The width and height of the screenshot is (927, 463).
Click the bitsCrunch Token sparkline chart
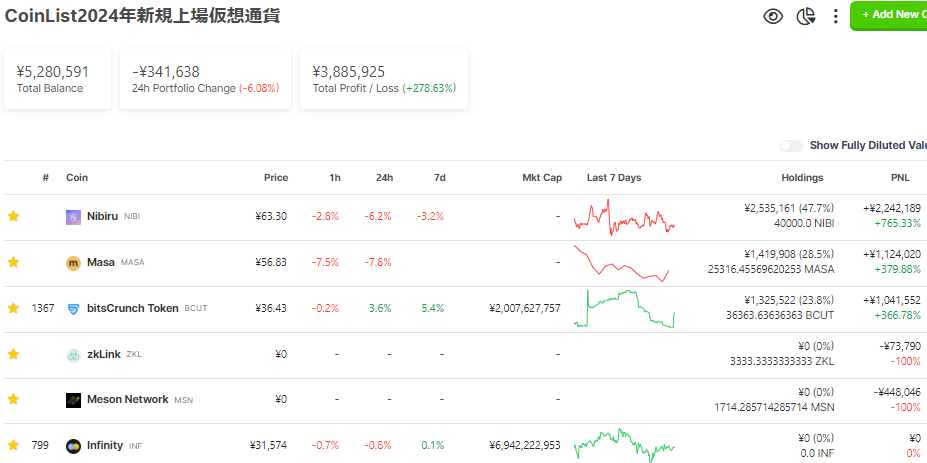pyautogui.click(x=624, y=309)
